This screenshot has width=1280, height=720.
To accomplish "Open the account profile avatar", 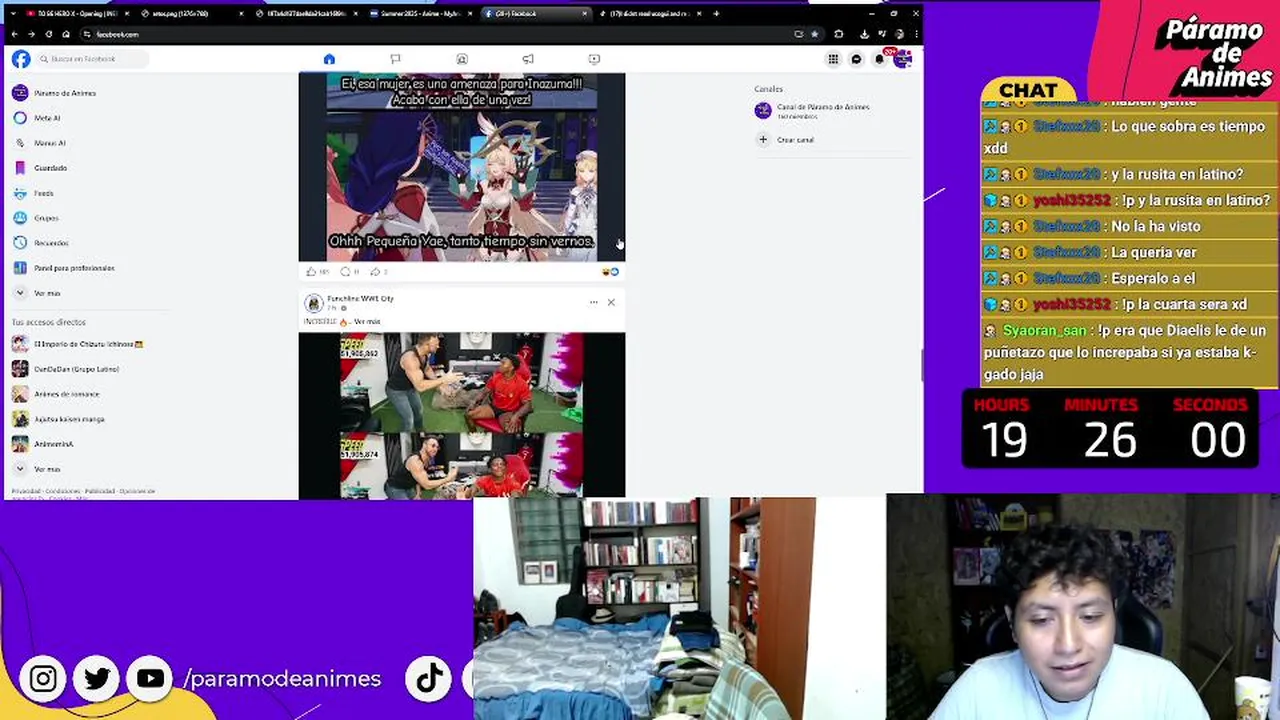I will 902,59.
